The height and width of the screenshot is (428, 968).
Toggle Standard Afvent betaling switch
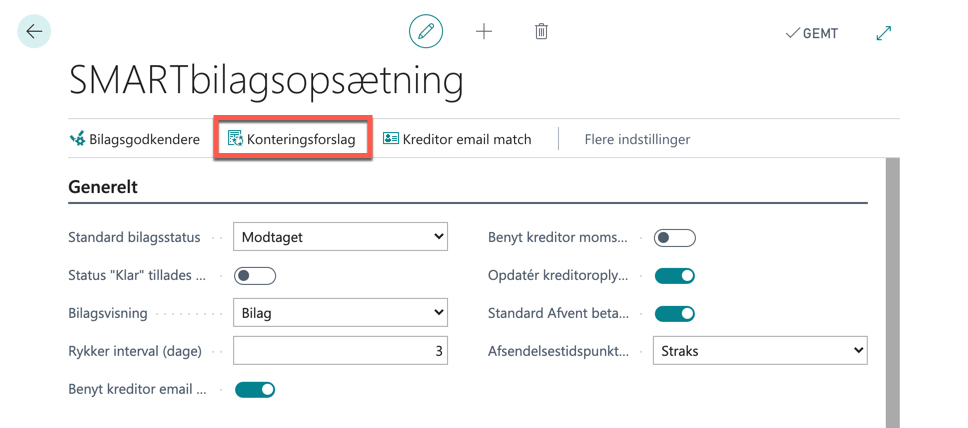[675, 314]
